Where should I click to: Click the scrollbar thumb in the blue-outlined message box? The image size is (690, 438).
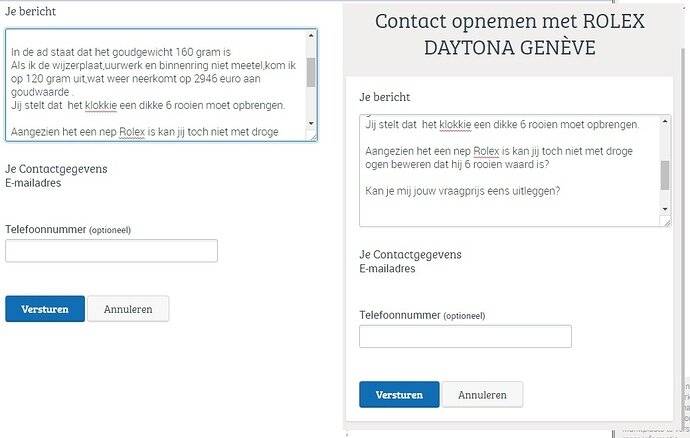coord(311,72)
